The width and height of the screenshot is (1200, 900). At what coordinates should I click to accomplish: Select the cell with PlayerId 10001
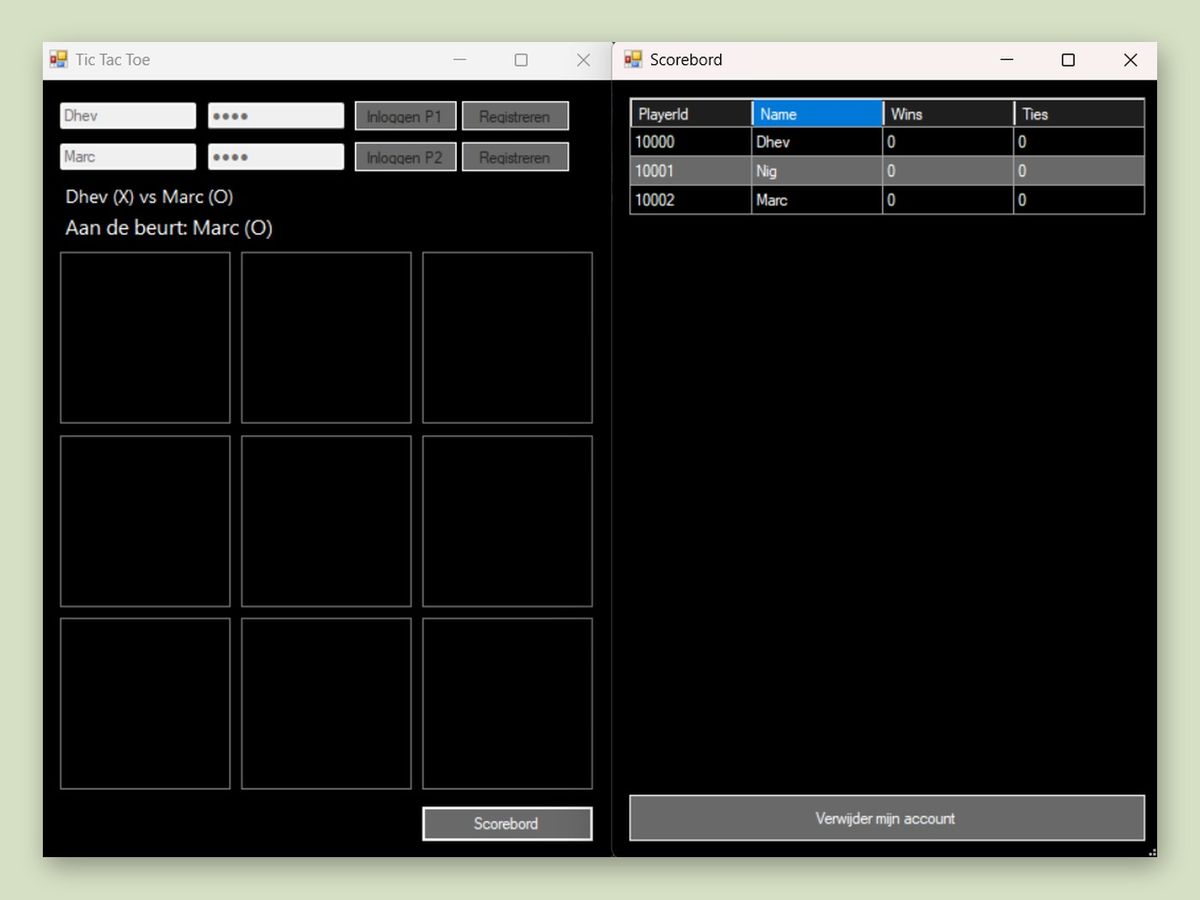click(x=691, y=171)
